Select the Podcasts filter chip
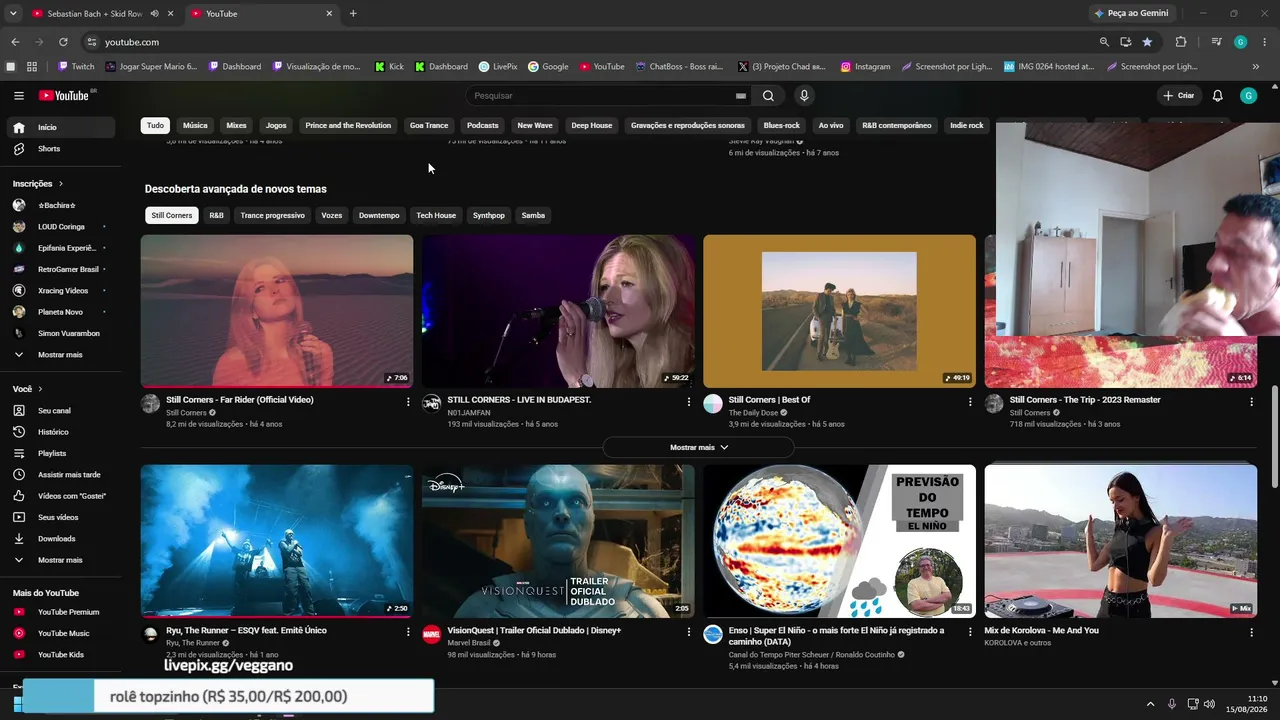This screenshot has height=720, width=1280. tap(482, 126)
